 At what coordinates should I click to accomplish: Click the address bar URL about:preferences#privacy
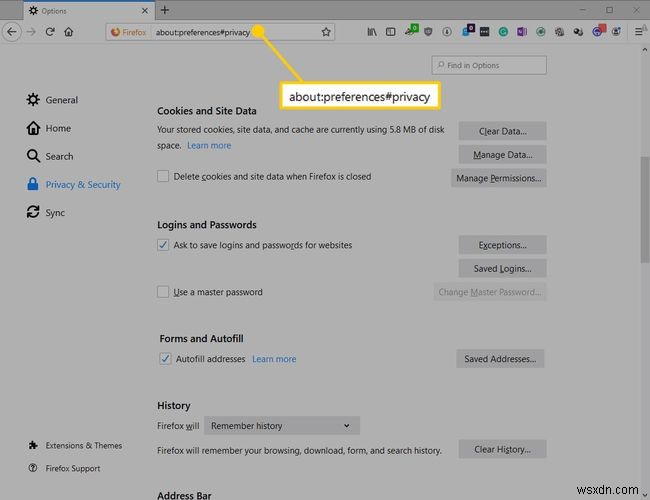point(203,32)
